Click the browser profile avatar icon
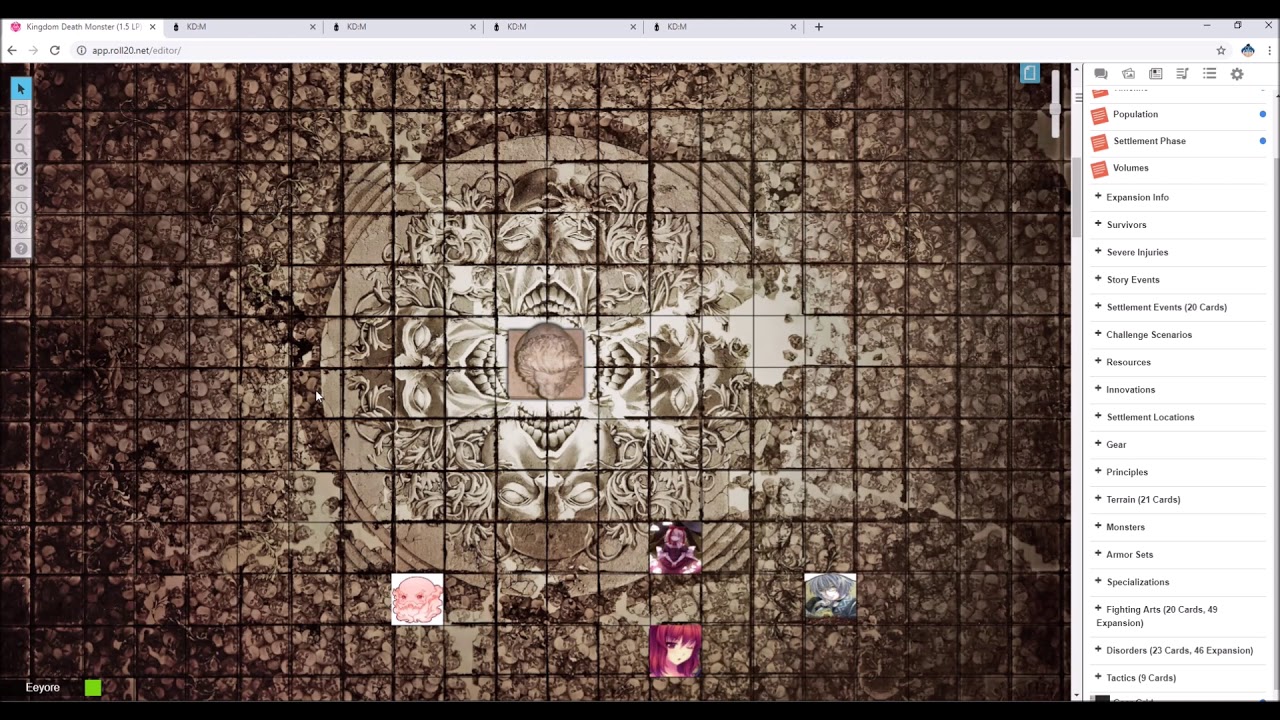The height and width of the screenshot is (720, 1280). click(1247, 50)
